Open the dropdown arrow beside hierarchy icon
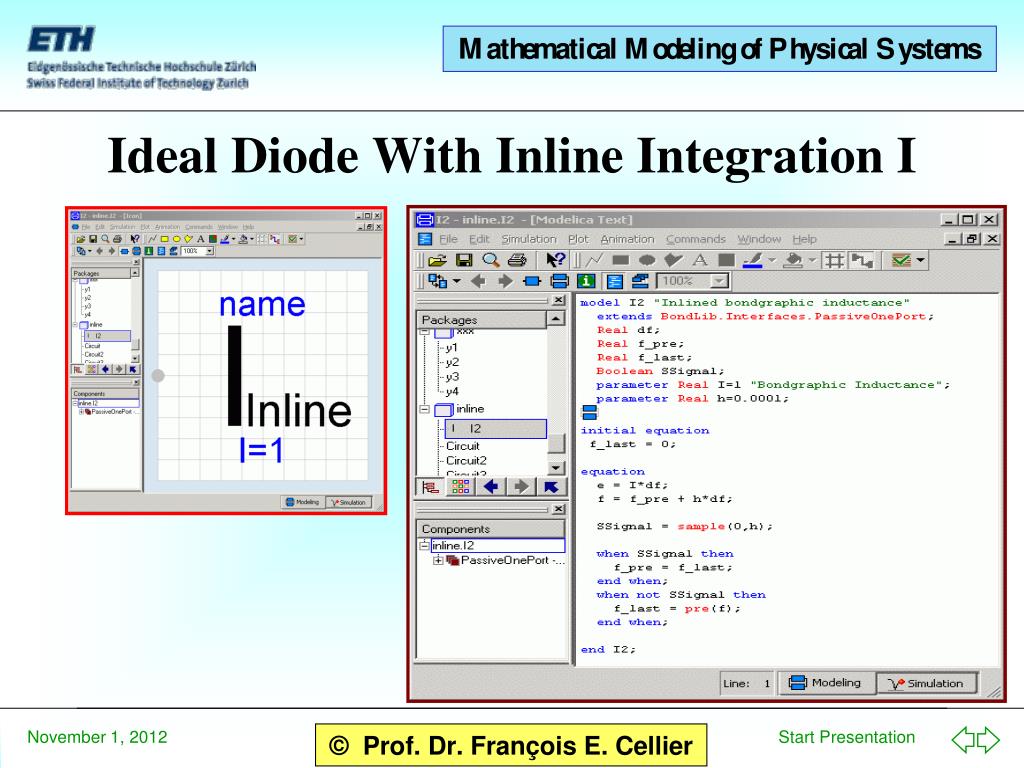The image size is (1024, 768). coord(456,281)
